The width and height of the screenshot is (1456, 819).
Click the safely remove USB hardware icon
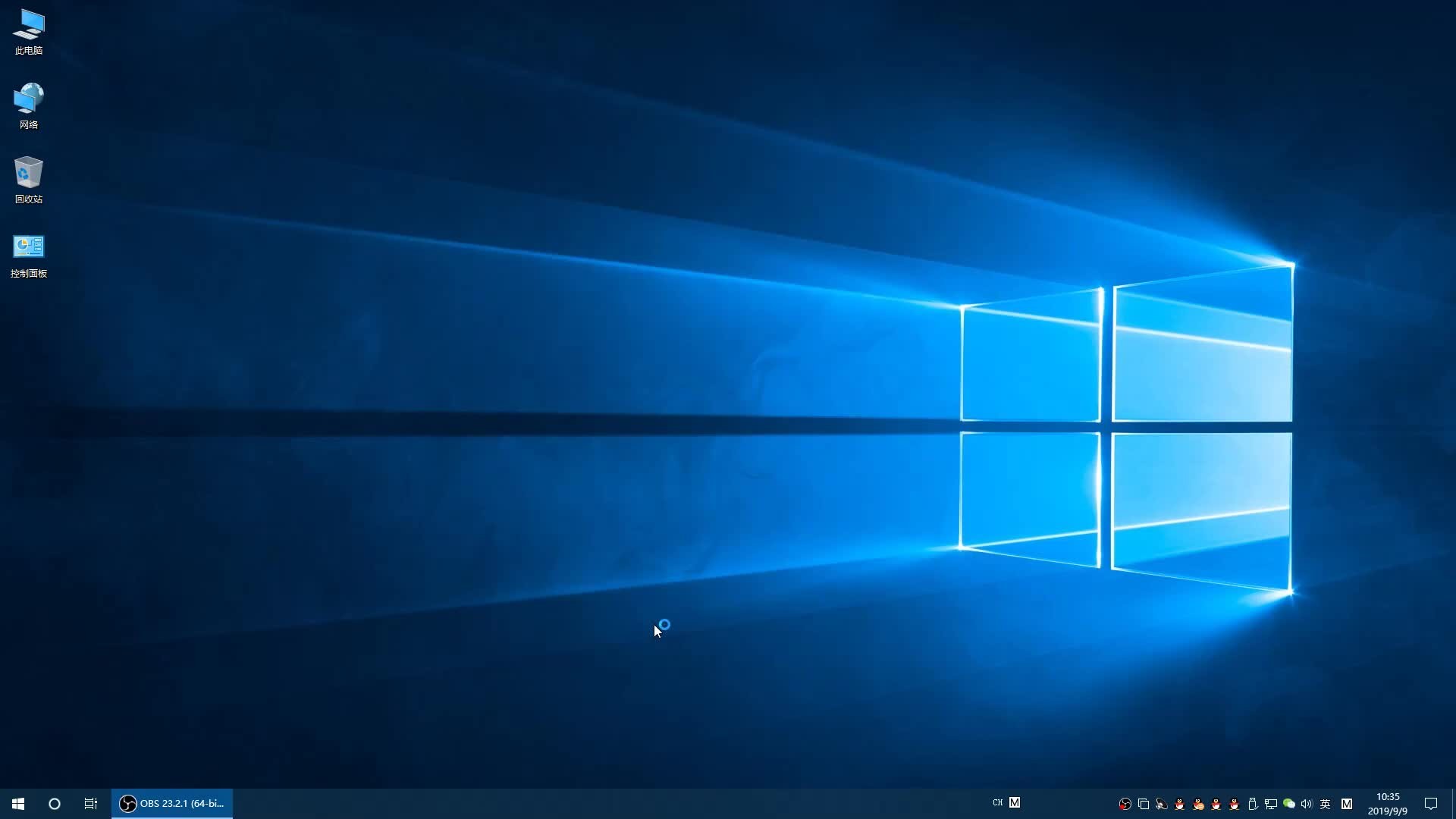[1253, 804]
